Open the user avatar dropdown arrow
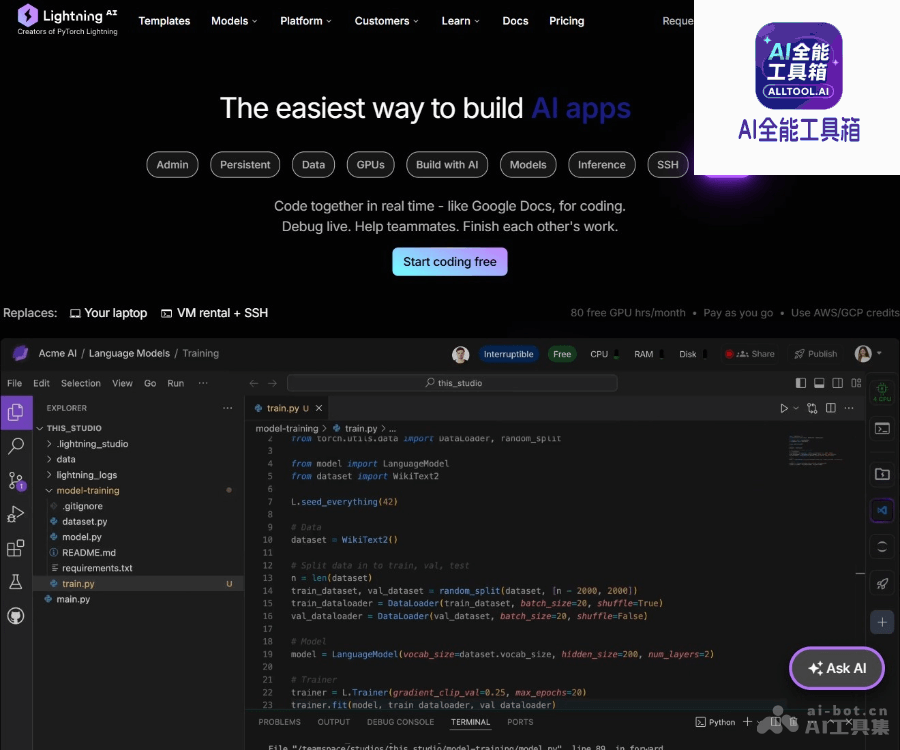 [x=879, y=353]
